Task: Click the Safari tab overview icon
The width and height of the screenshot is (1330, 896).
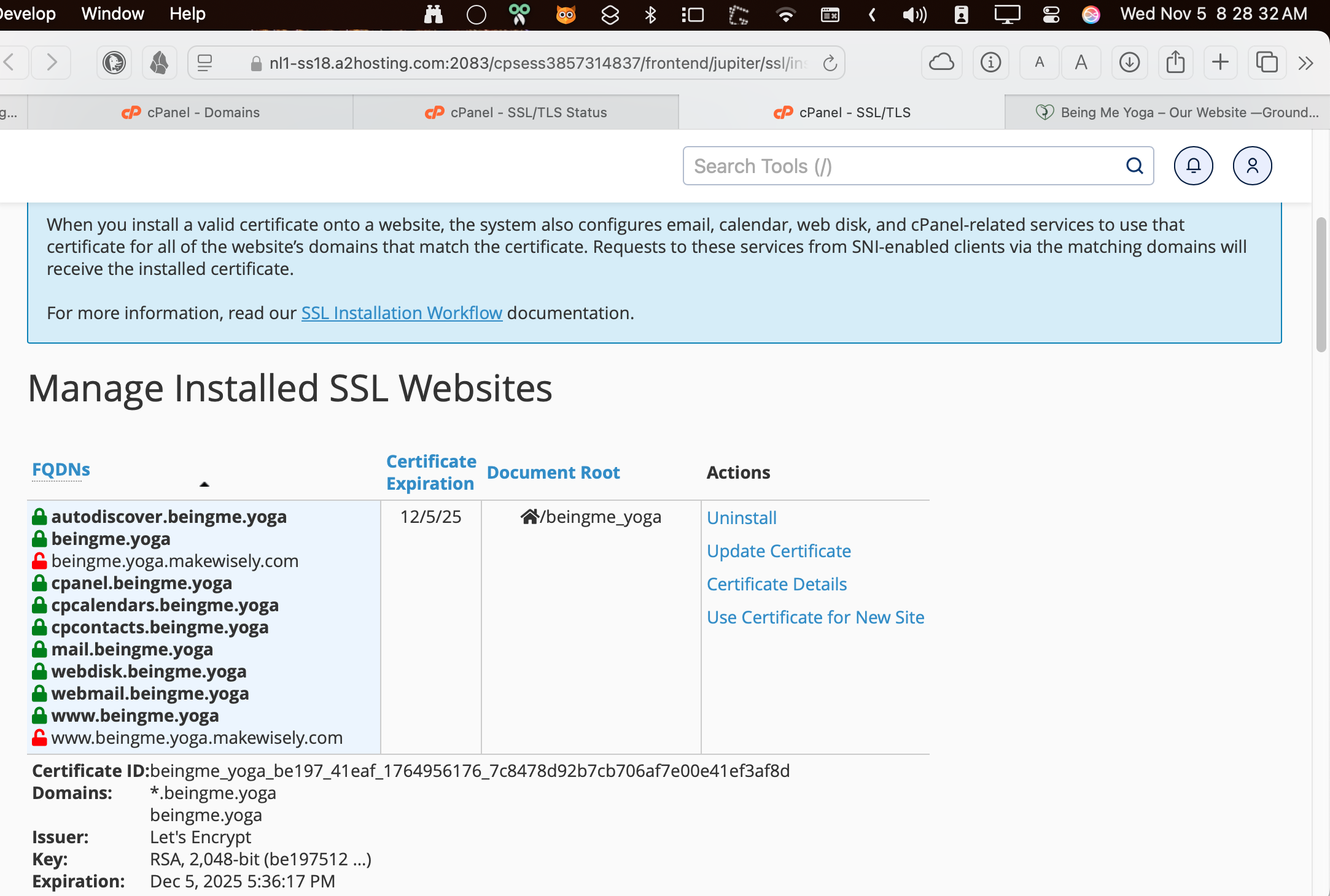Action: pos(1266,63)
